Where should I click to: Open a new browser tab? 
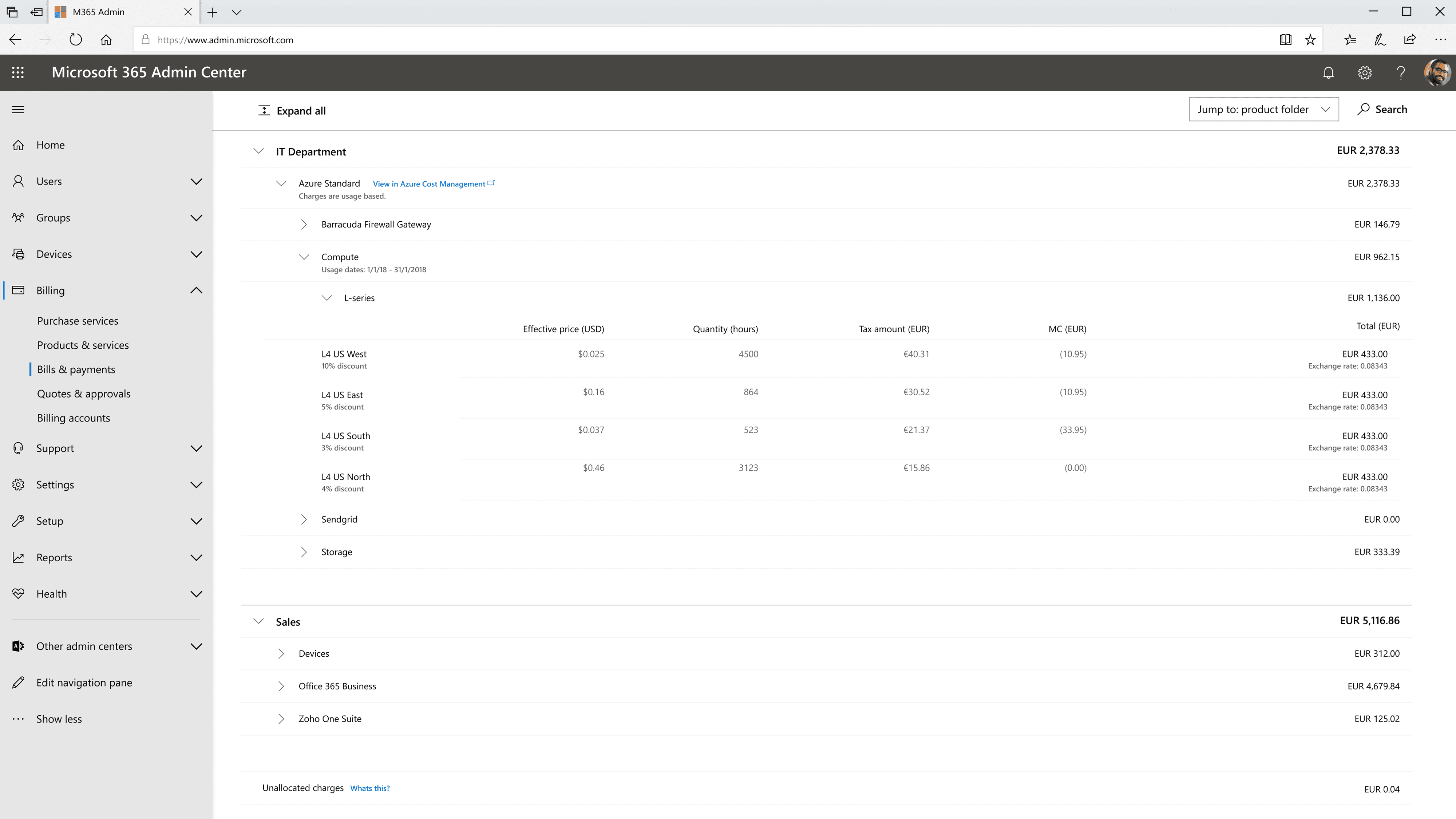click(212, 12)
